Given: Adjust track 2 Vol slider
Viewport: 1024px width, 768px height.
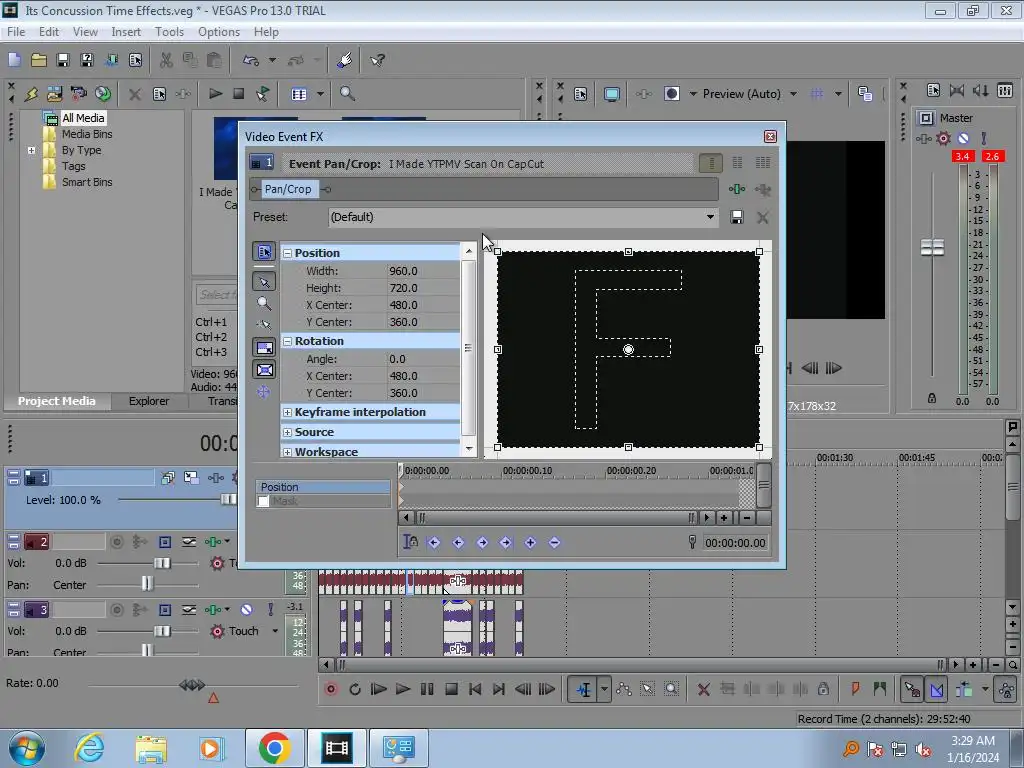Looking at the screenshot, I should tap(162, 563).
